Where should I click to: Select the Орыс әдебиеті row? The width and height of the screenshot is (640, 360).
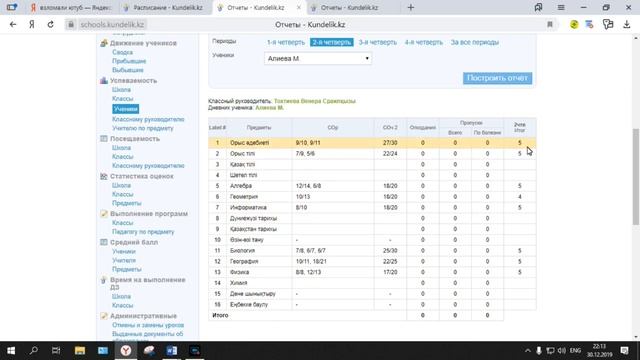pyautogui.click(x=372, y=143)
